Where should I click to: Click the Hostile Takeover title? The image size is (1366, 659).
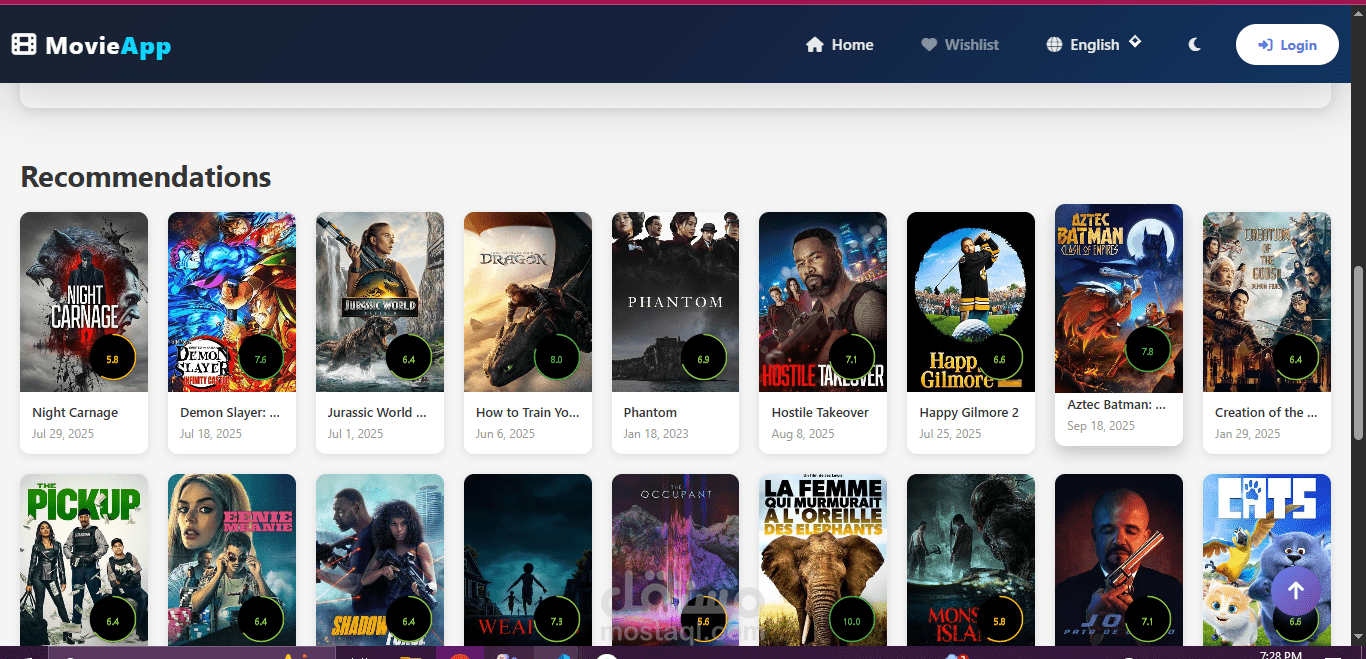[820, 412]
